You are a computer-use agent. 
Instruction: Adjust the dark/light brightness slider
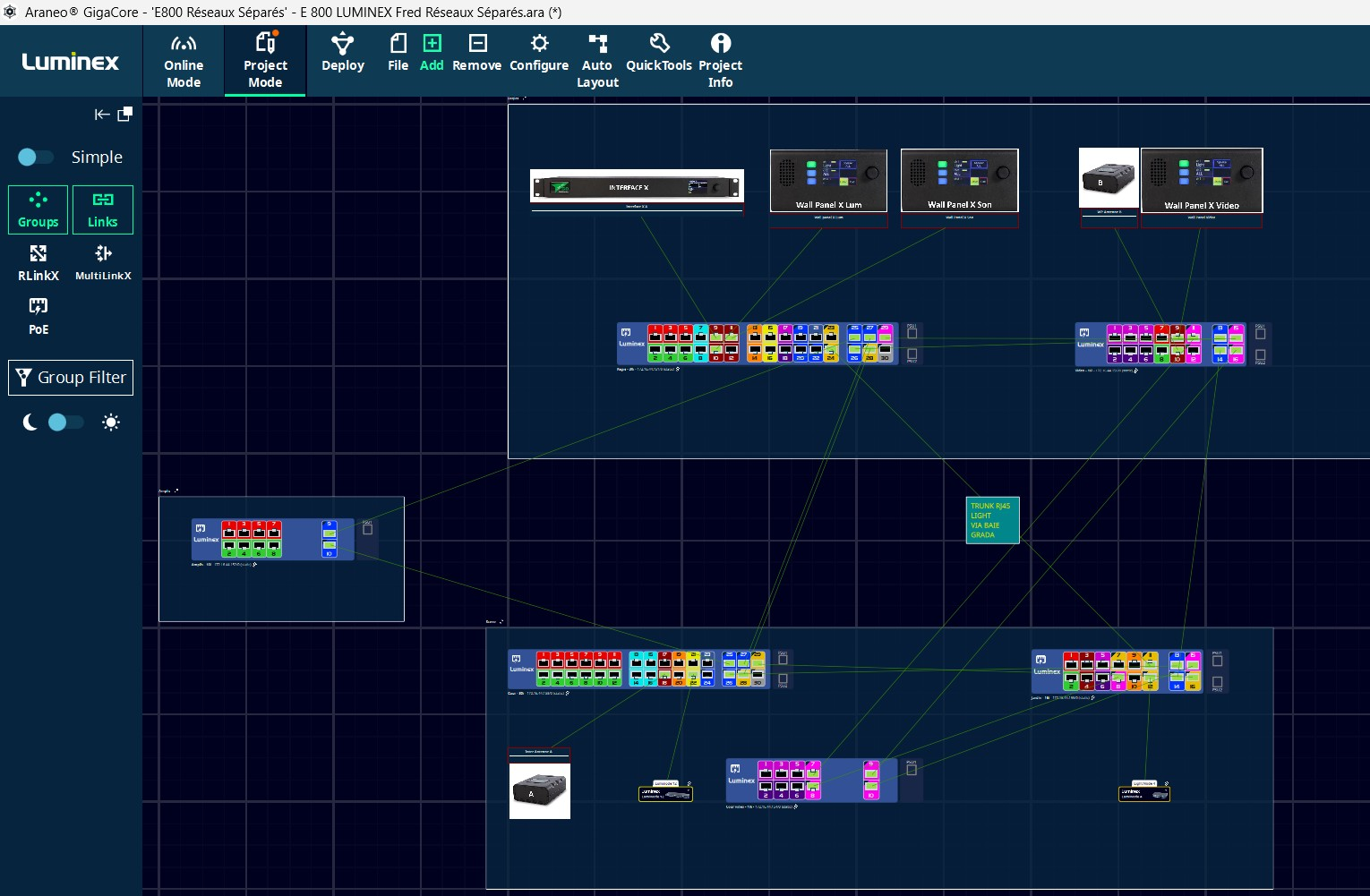coord(65,422)
